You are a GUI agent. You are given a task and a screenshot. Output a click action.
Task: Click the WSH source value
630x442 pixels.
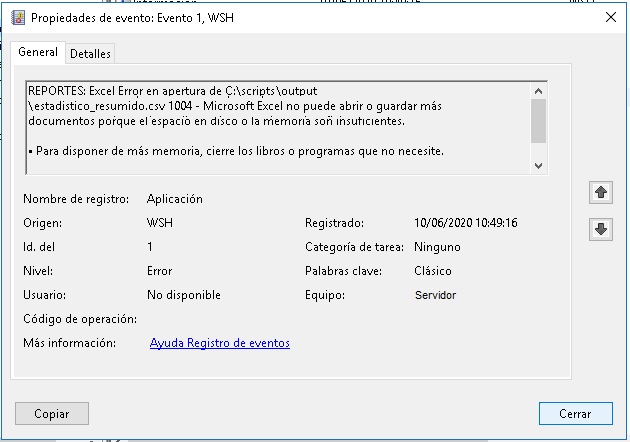160,223
